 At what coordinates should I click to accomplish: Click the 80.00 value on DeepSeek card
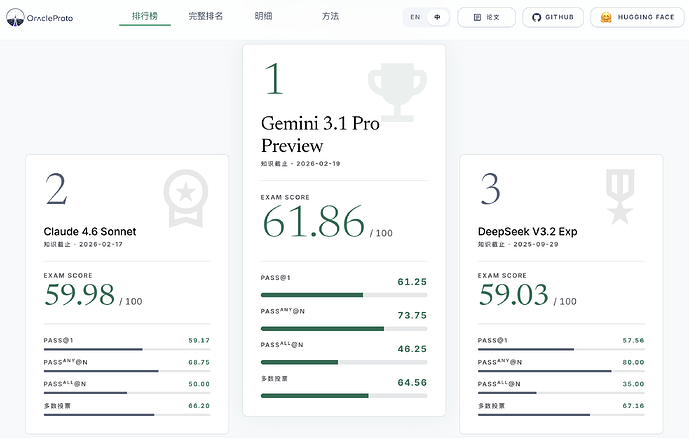coord(633,362)
